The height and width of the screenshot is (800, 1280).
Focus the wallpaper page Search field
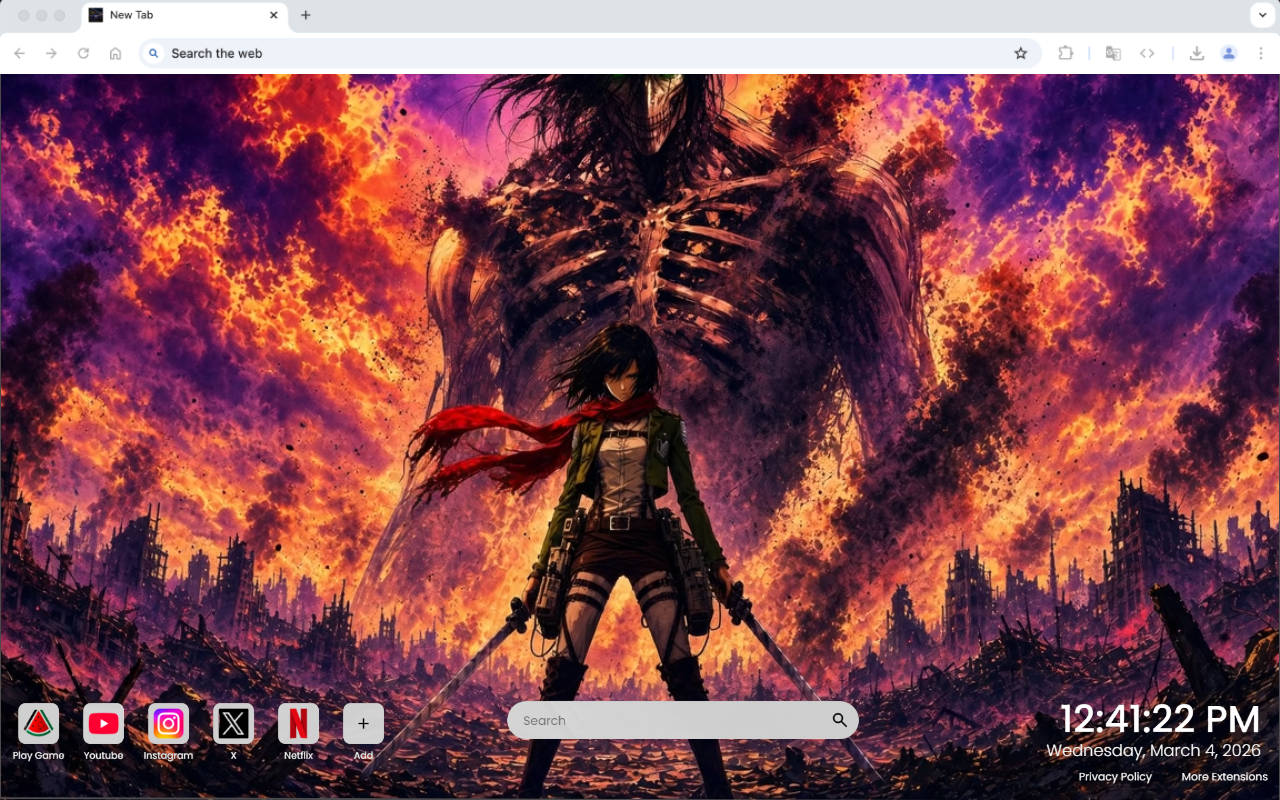point(683,720)
